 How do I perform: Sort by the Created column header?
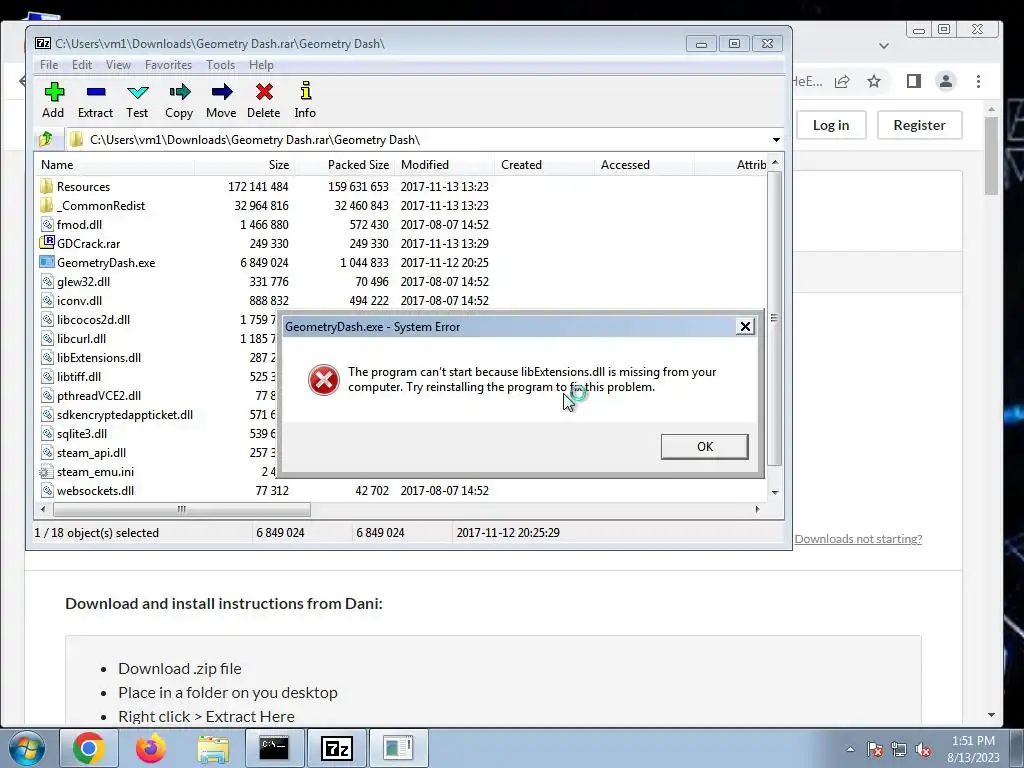tap(544, 165)
